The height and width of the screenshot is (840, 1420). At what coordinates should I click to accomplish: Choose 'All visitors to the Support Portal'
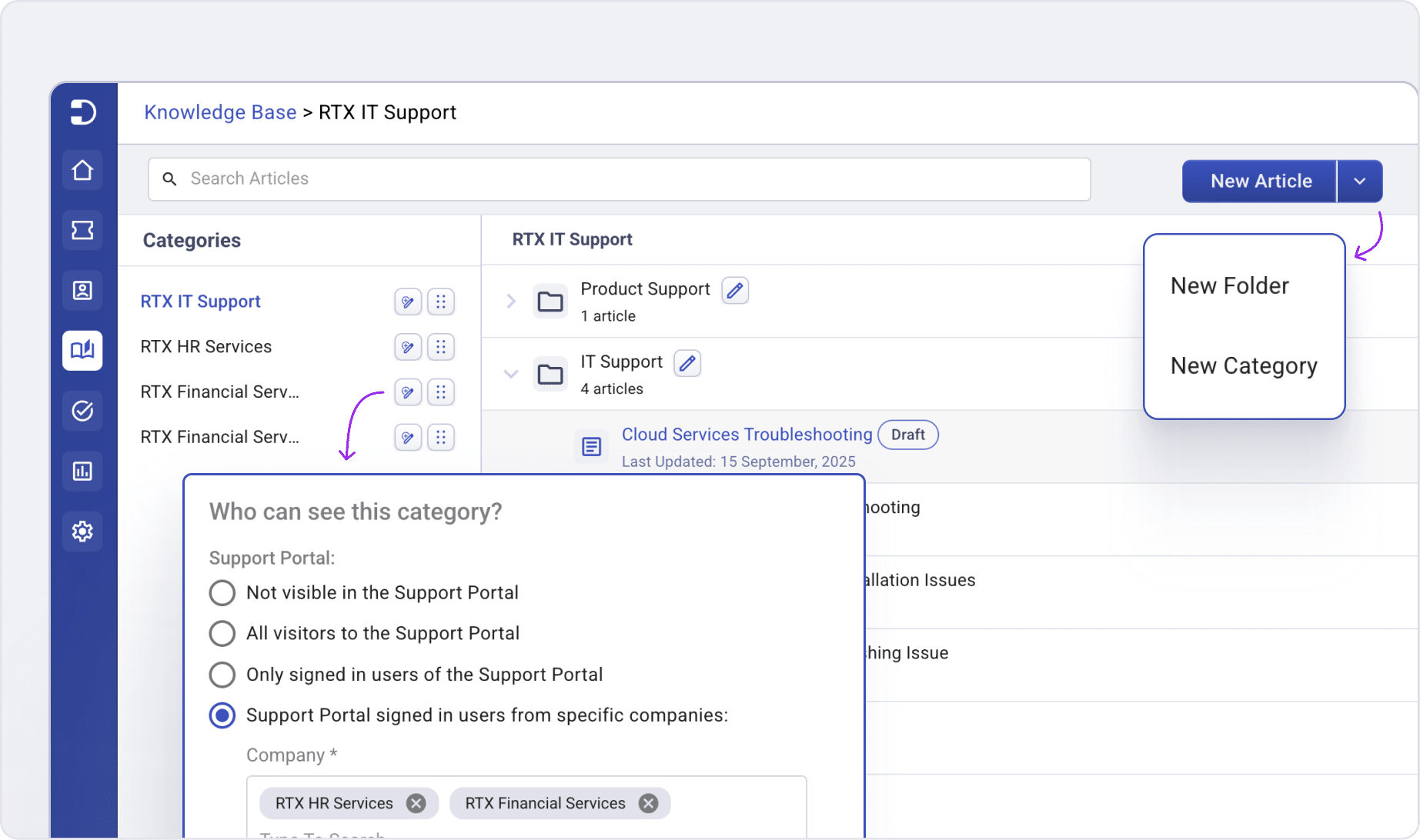222,633
